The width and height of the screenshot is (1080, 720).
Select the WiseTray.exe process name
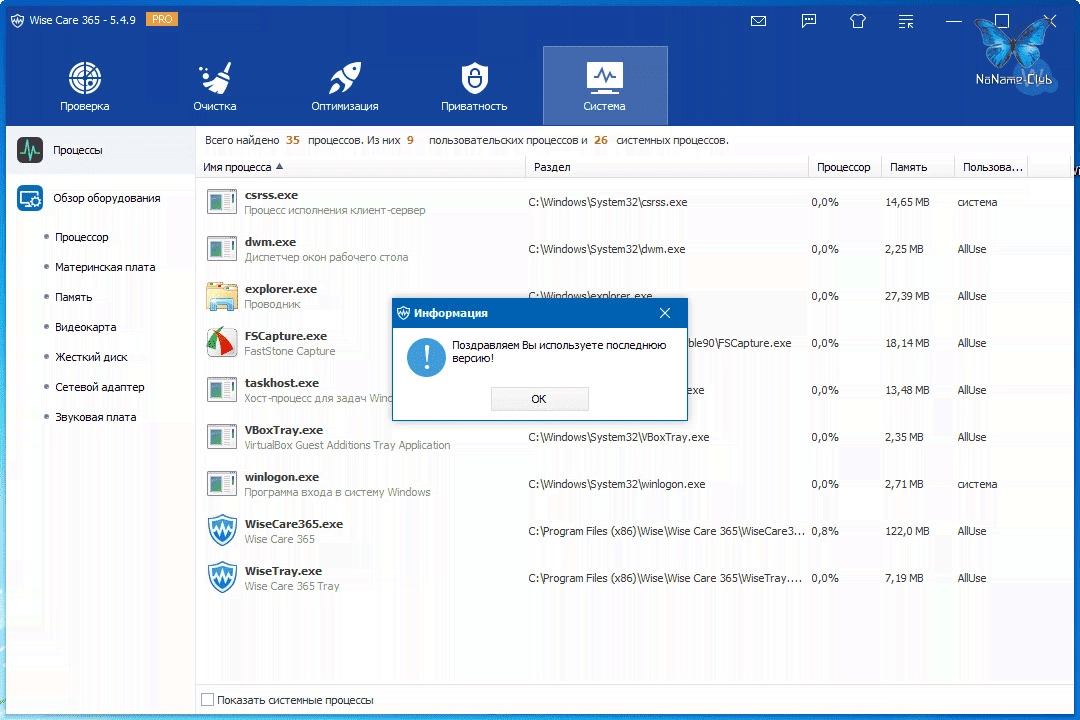point(283,570)
